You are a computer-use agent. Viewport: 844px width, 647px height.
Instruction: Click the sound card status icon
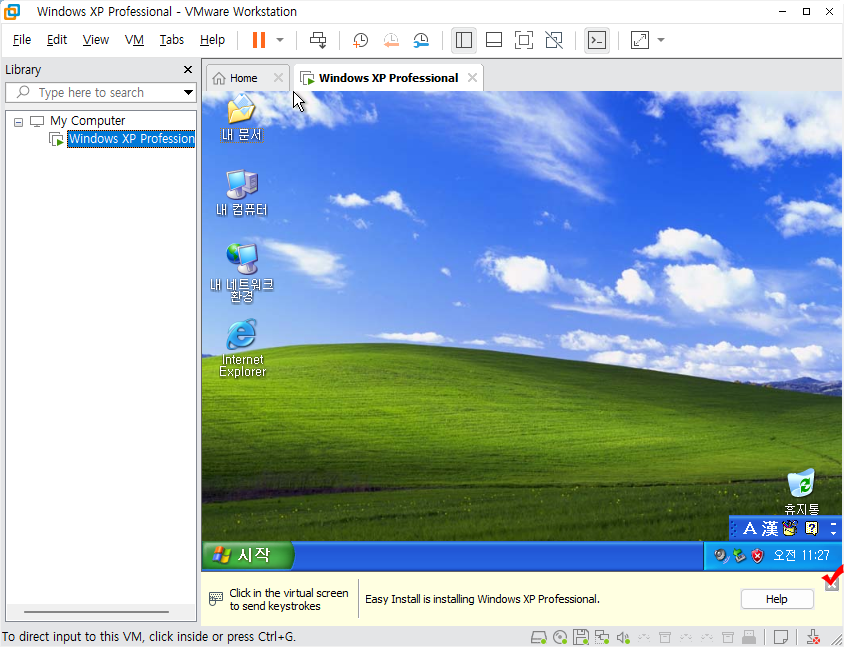(623, 637)
